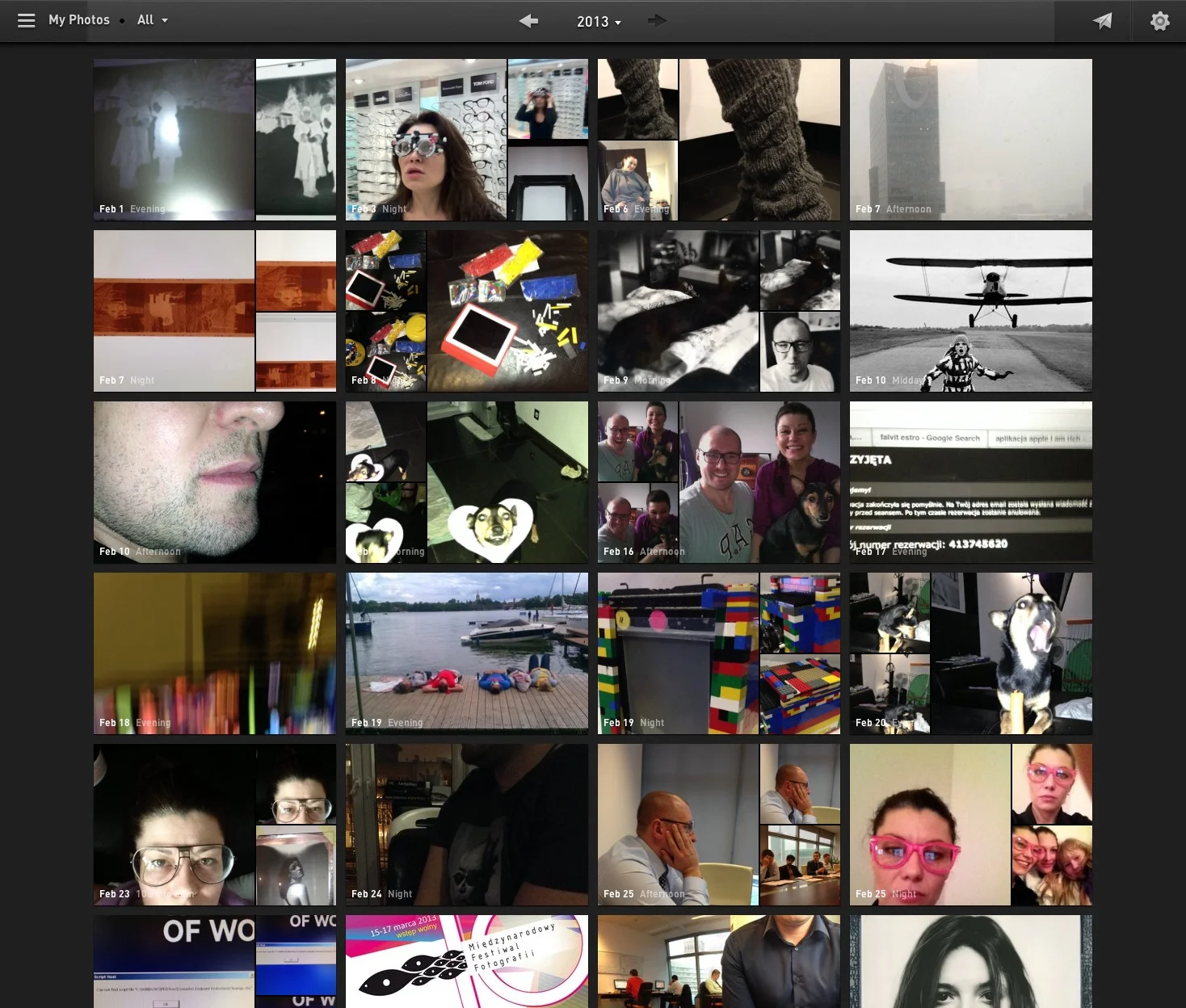Open the large yawning dog photo
The image size is (1186, 1008).
[1011, 653]
